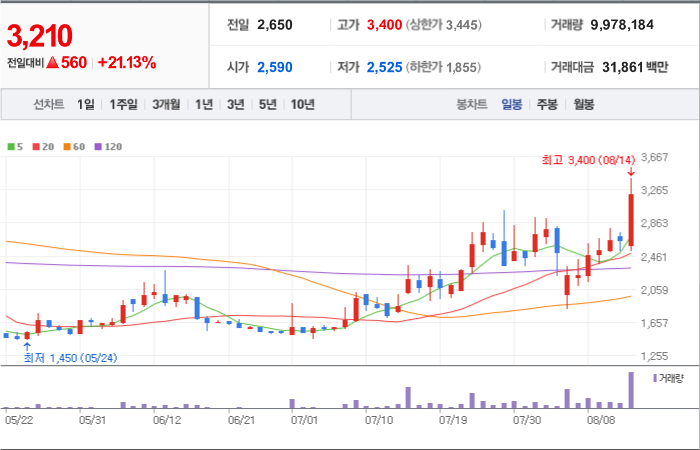Click the 3,265 price axis label
Screen dimensions: 700x450
point(654,191)
